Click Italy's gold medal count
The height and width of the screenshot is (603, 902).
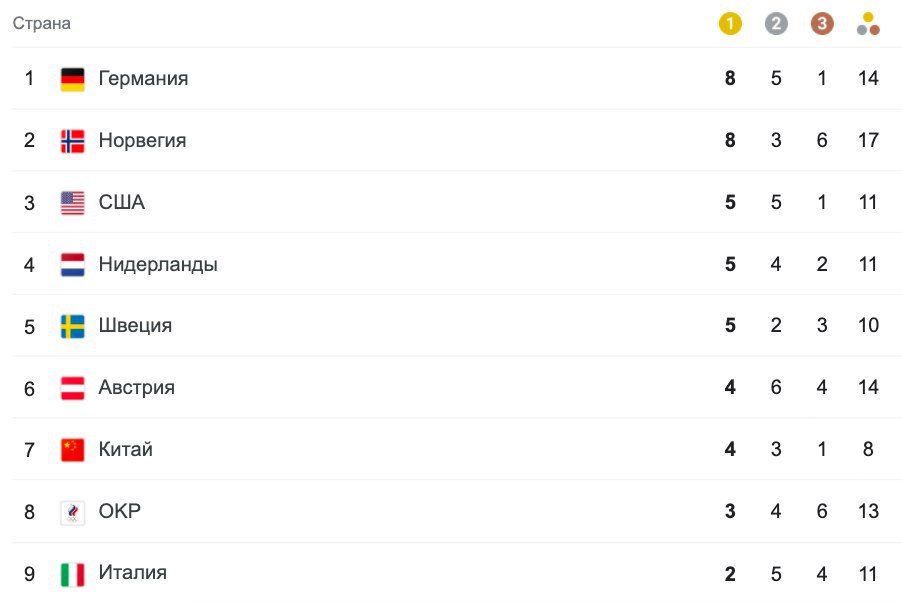[x=730, y=574]
